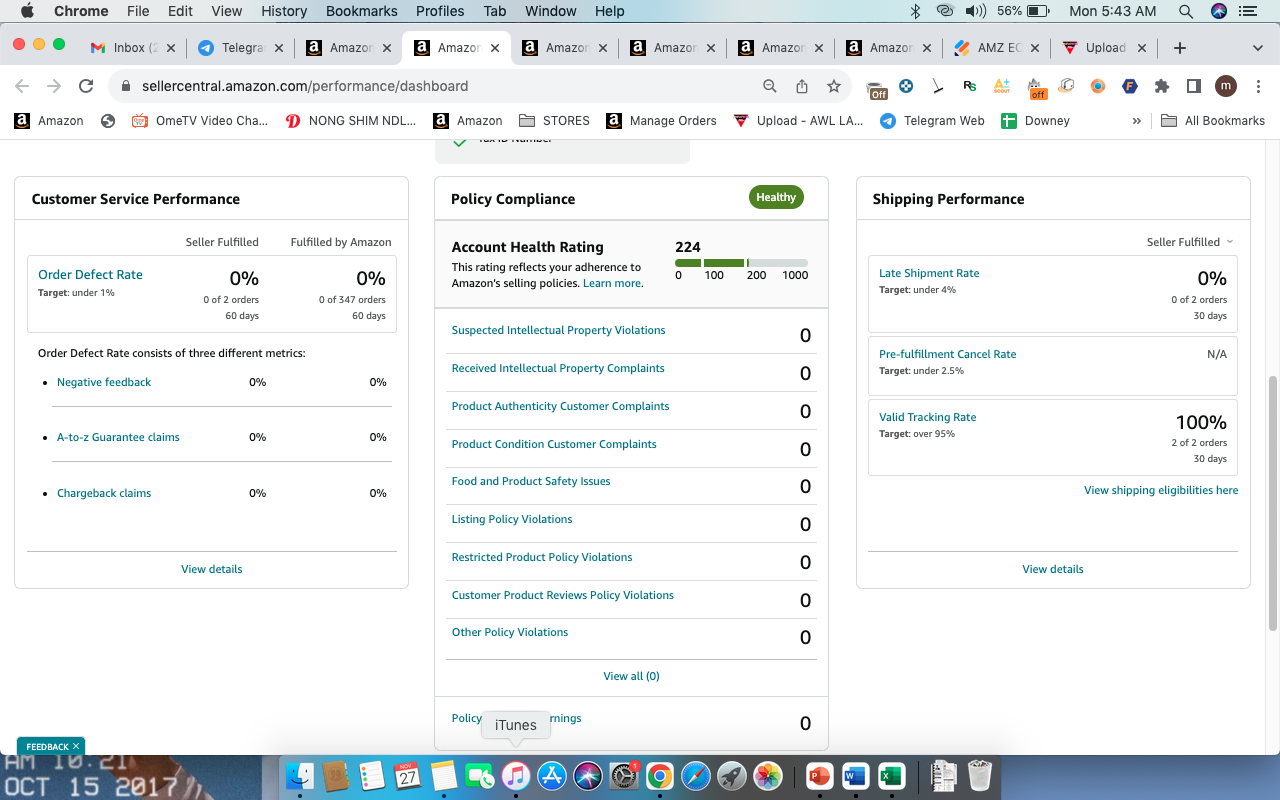Open Spotlight search in the menu bar
This screenshot has width=1280, height=800.
point(1186,11)
